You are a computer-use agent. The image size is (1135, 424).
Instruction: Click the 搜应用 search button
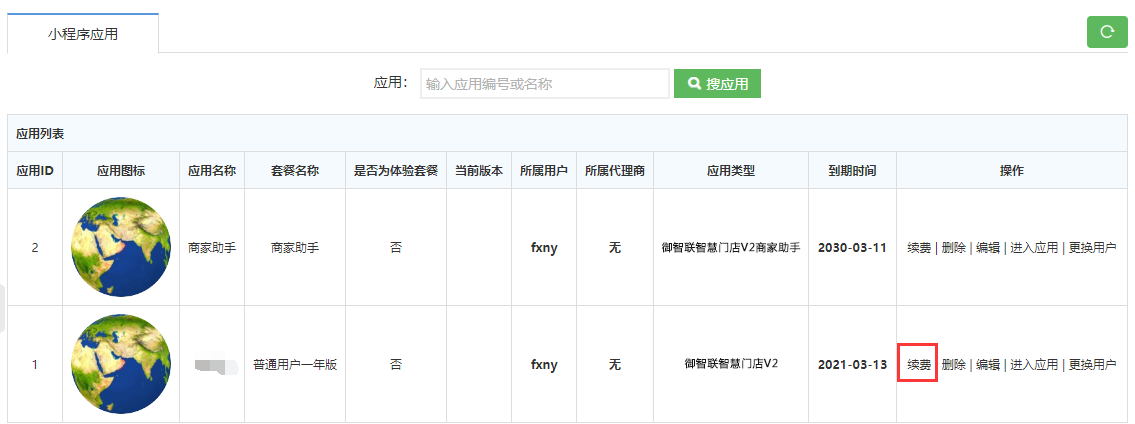coord(717,84)
